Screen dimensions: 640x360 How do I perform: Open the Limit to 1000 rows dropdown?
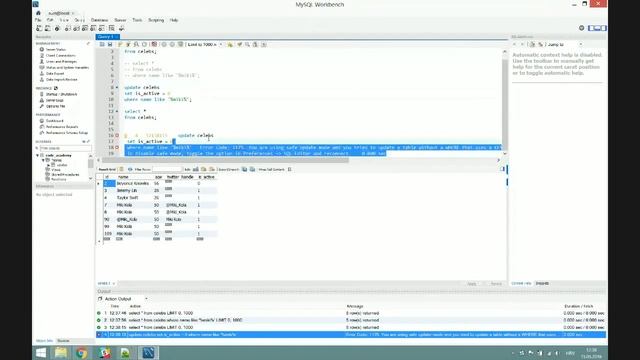tap(204, 44)
